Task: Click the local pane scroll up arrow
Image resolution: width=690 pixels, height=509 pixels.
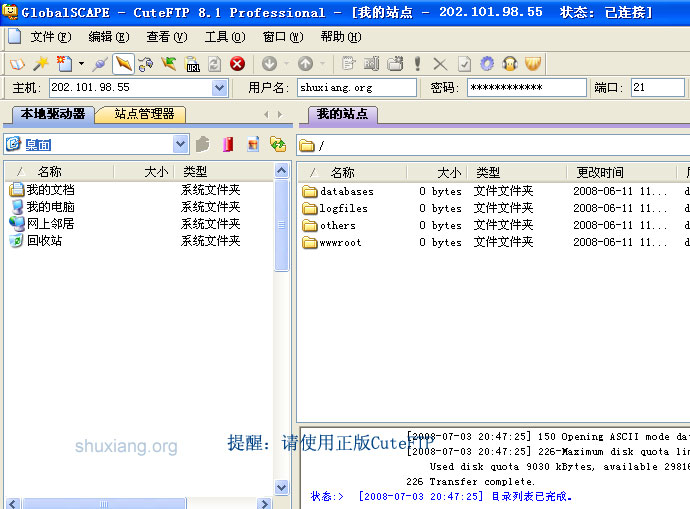Action: point(282,170)
